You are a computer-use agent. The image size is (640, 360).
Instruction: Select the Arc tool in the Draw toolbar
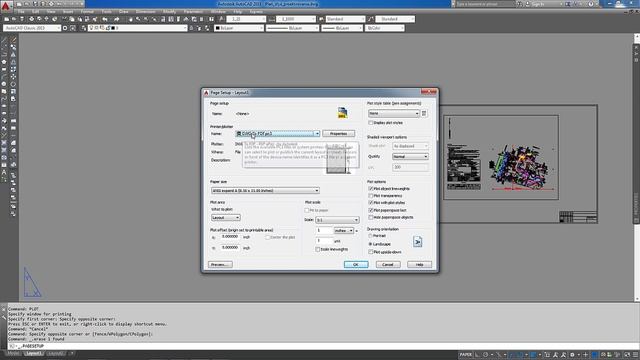coord(4,77)
